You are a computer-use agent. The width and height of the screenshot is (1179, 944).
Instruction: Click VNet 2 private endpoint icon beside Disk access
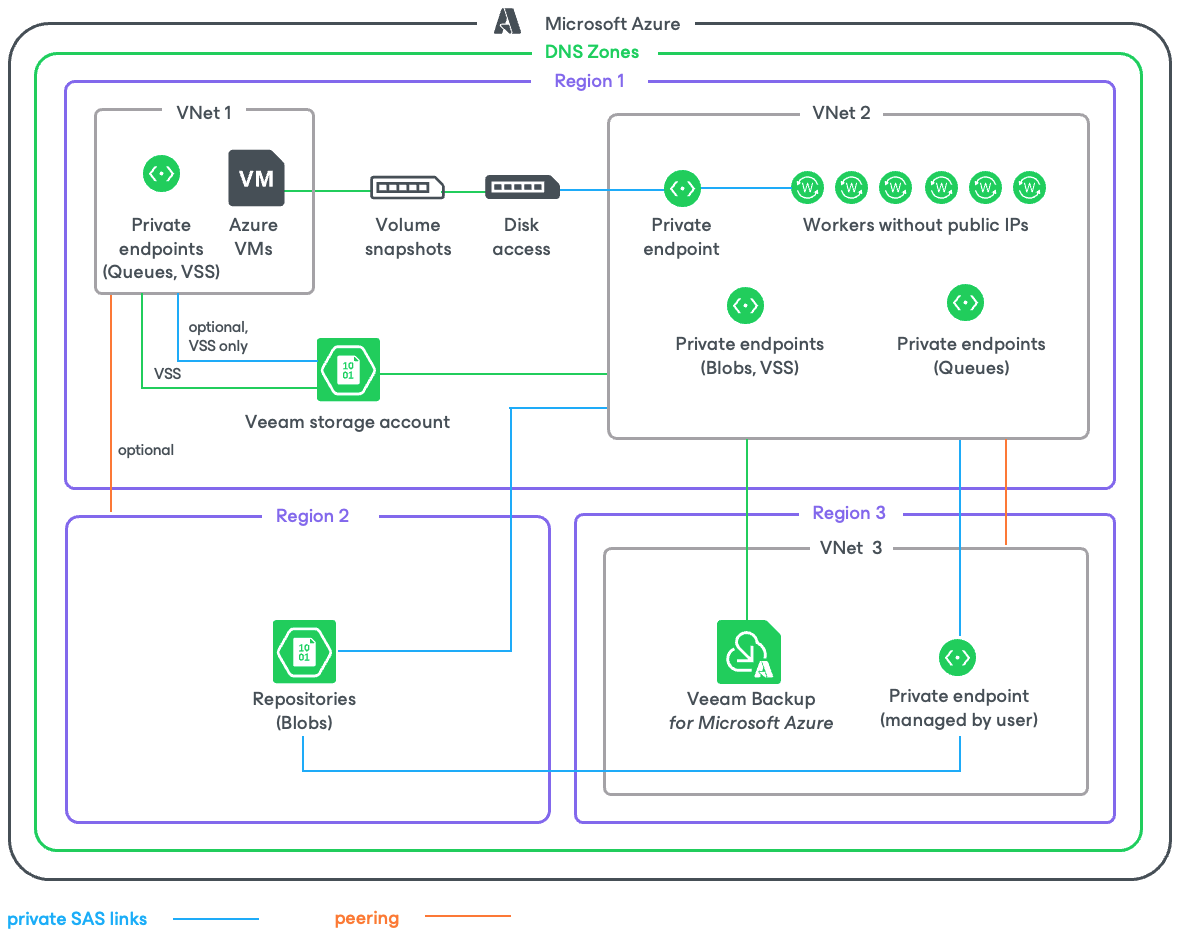pyautogui.click(x=682, y=189)
